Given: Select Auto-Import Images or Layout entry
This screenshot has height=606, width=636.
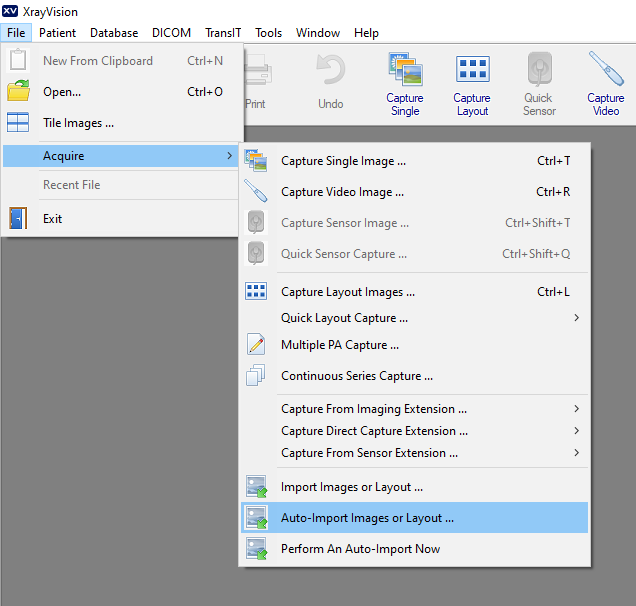Looking at the screenshot, I should point(415,518).
